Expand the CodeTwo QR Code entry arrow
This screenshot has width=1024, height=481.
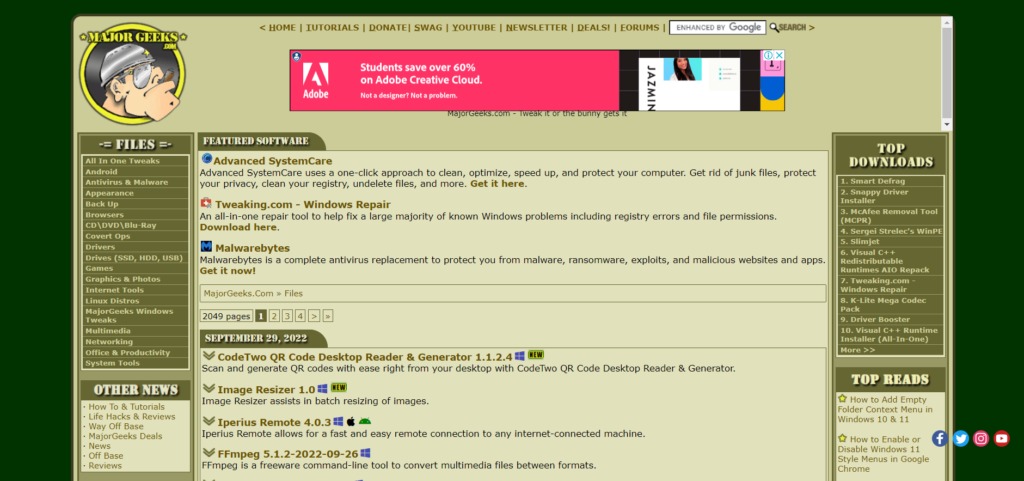(x=208, y=356)
